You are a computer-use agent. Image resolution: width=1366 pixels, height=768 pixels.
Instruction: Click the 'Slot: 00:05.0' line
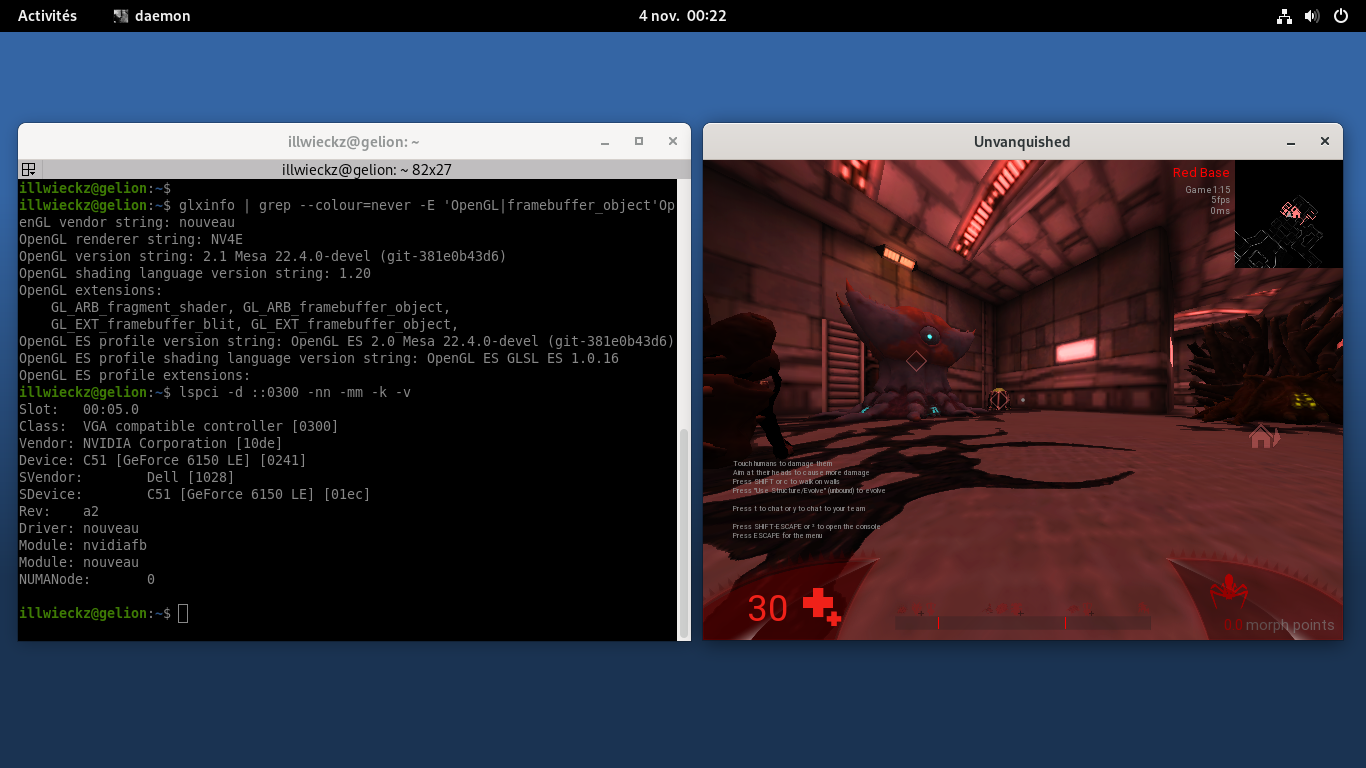point(79,409)
